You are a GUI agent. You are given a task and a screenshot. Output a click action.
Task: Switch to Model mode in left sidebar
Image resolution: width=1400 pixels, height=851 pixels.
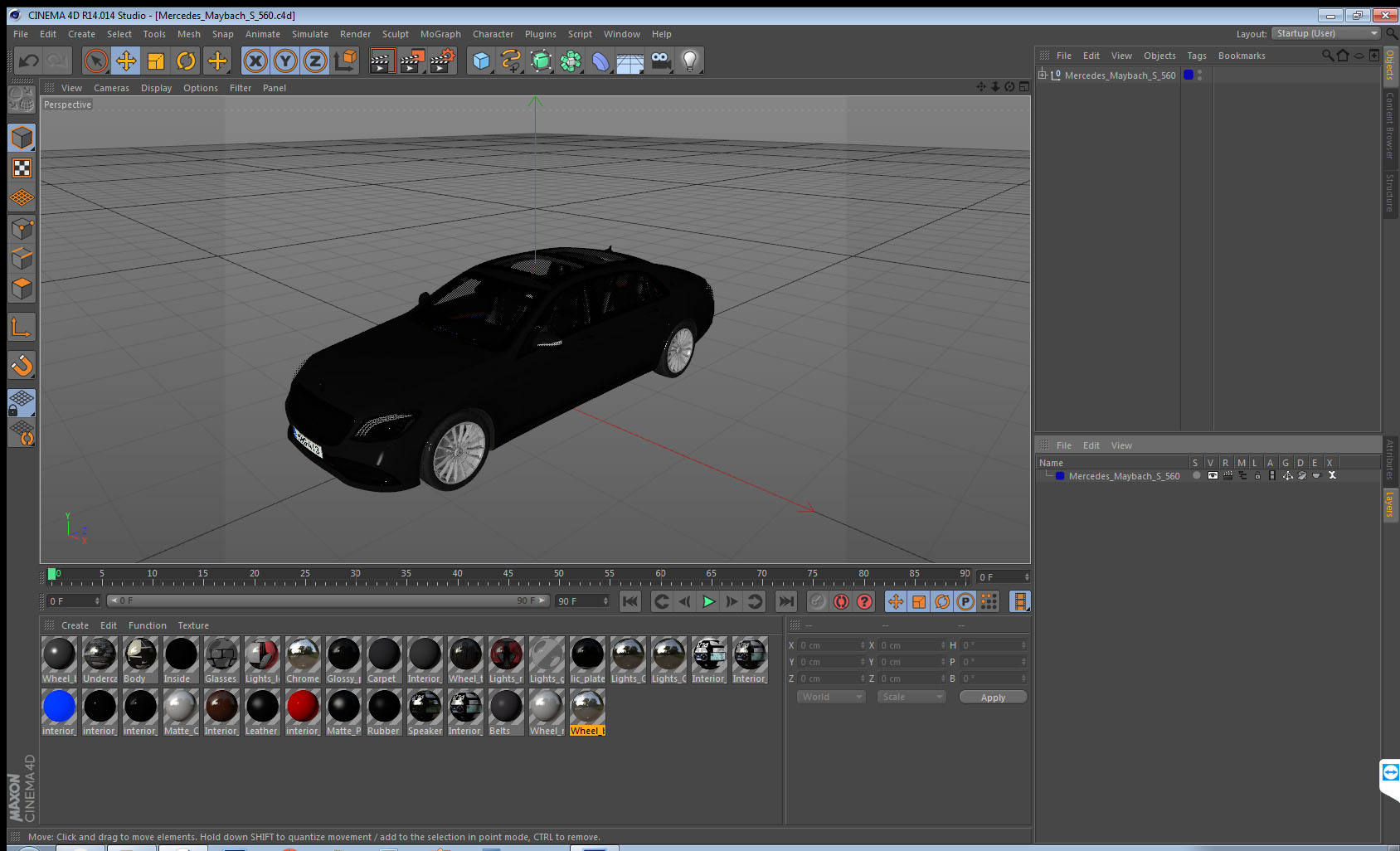pos(22,138)
